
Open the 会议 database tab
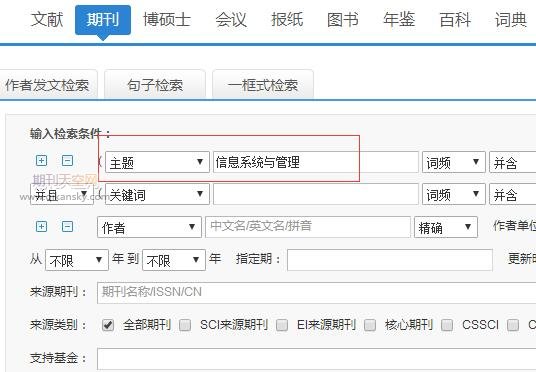pyautogui.click(x=231, y=19)
